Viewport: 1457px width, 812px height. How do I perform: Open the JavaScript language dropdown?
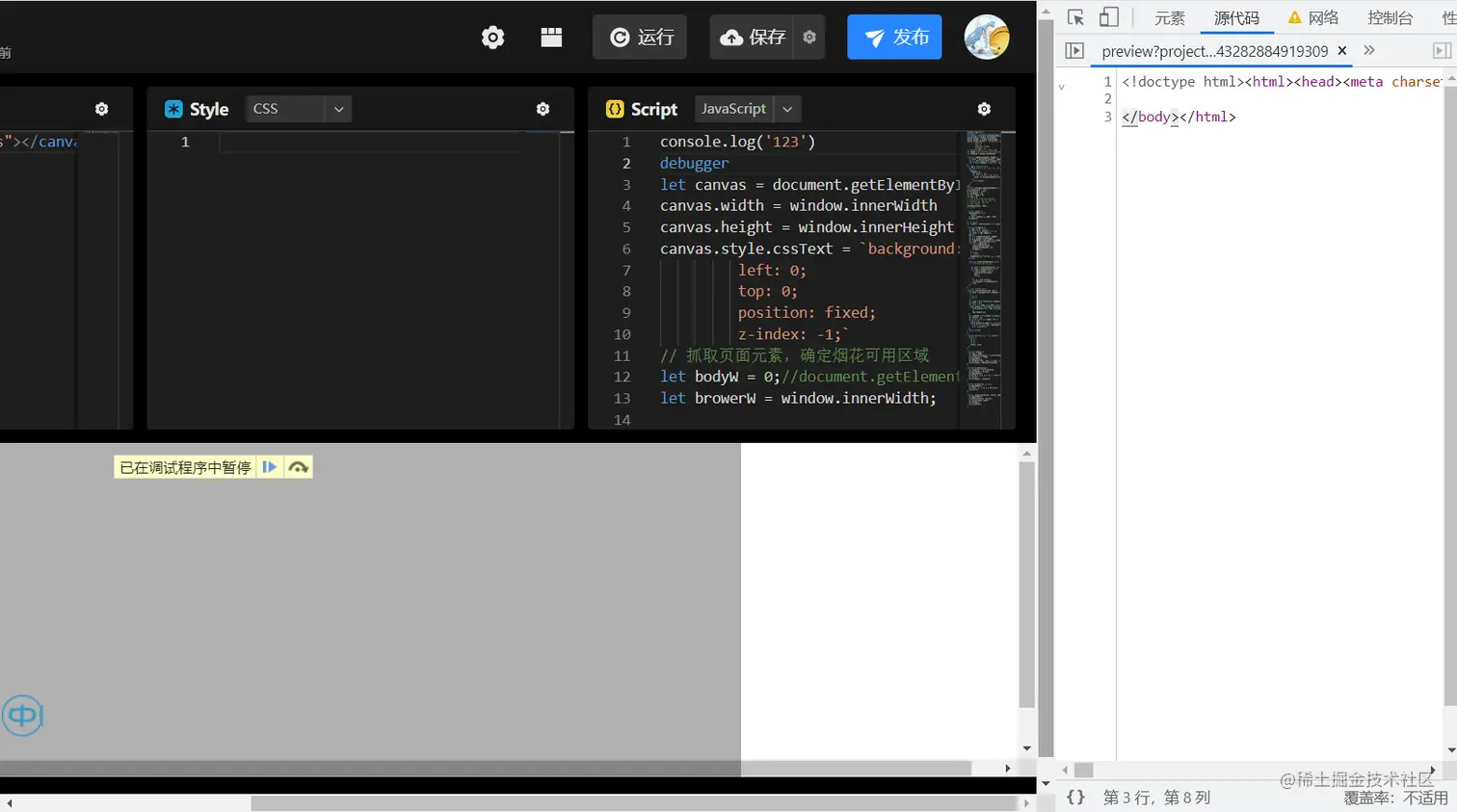[x=748, y=109]
